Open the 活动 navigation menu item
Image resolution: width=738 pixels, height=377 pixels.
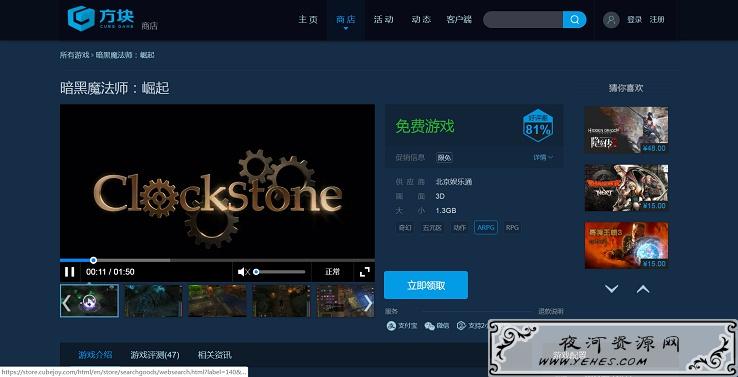(x=383, y=20)
